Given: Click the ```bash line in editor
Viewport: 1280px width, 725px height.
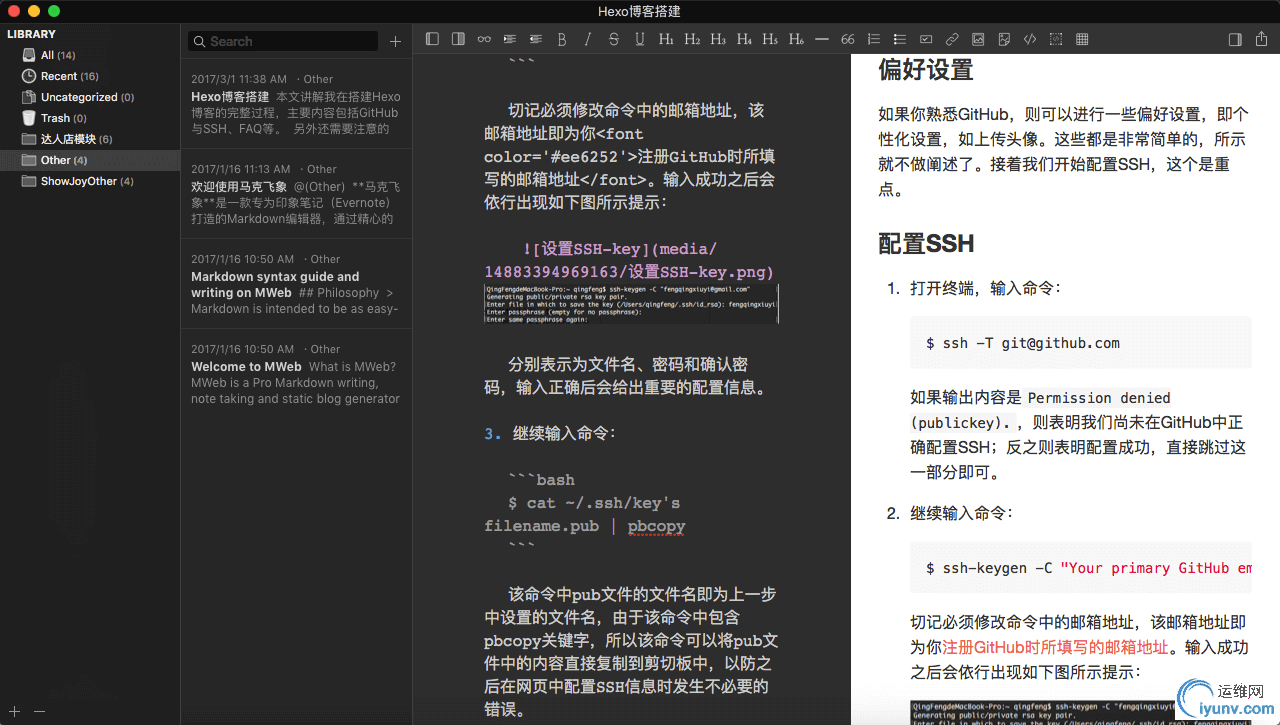Looking at the screenshot, I should [541, 480].
